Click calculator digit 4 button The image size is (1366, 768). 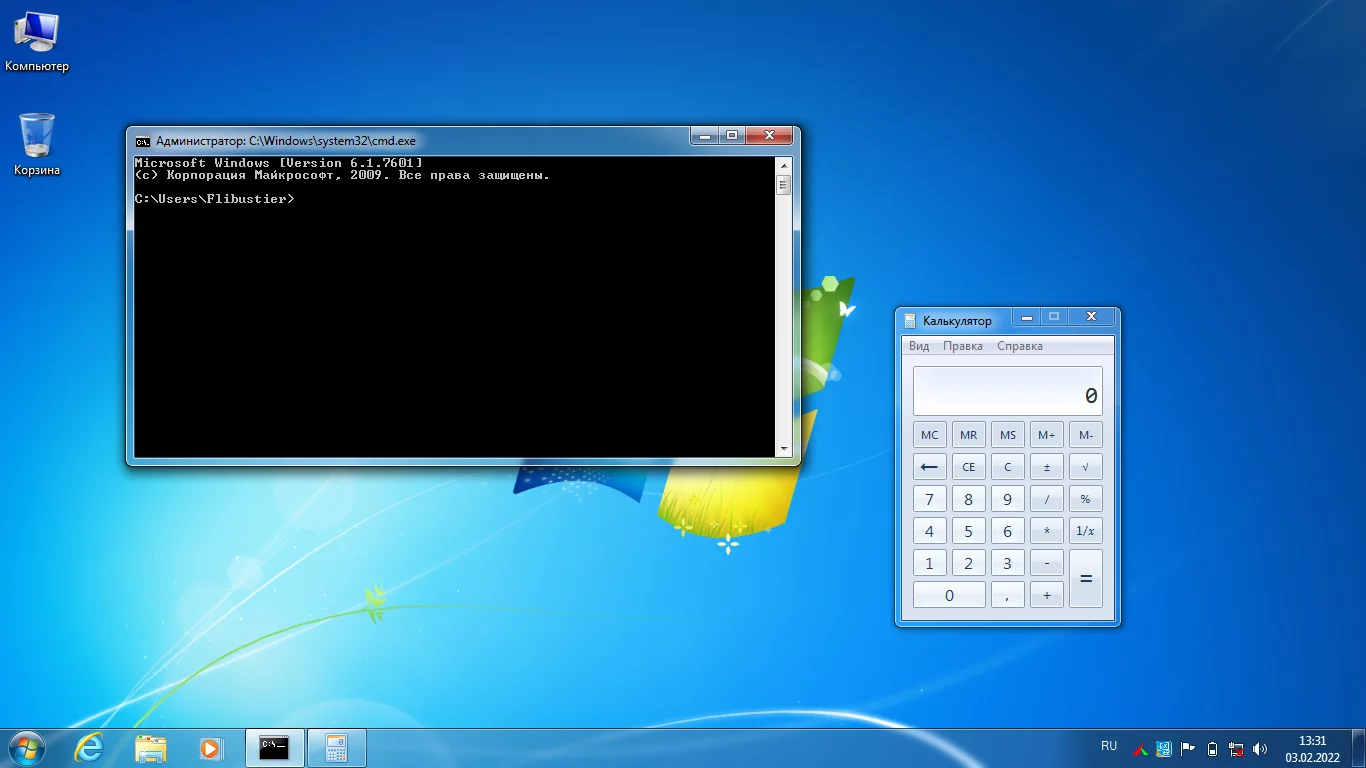pos(929,531)
